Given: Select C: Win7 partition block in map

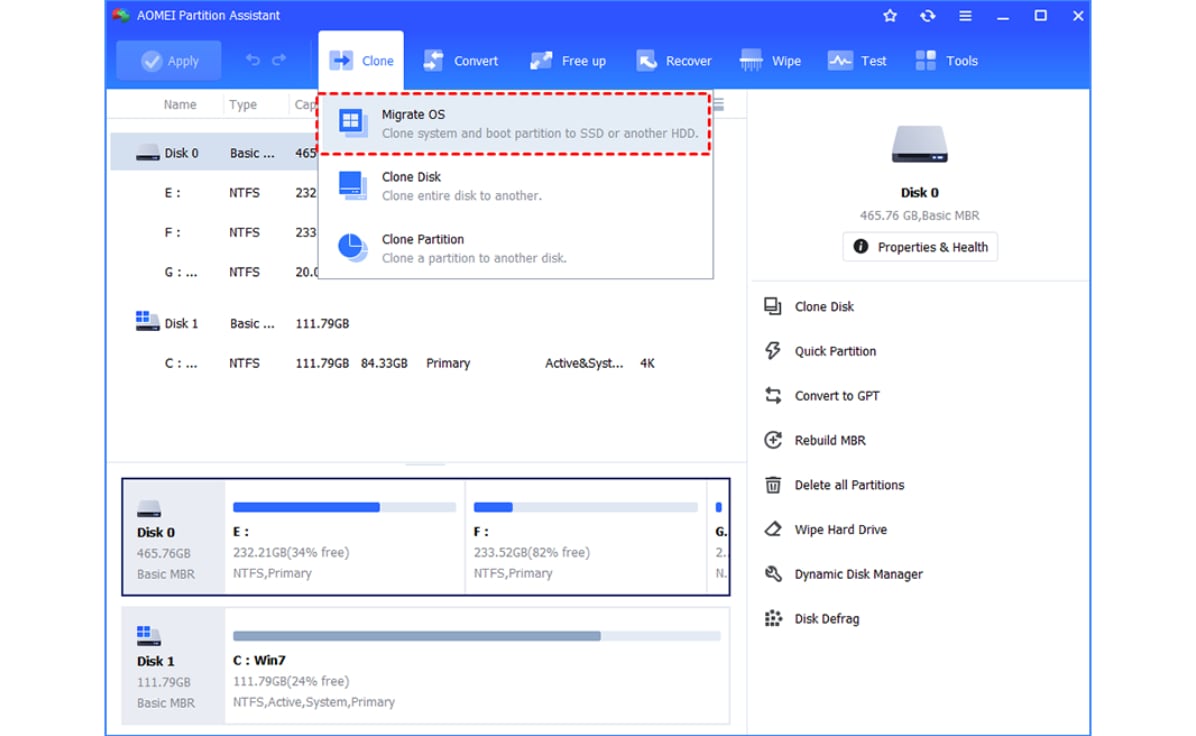Looking at the screenshot, I should (x=477, y=666).
